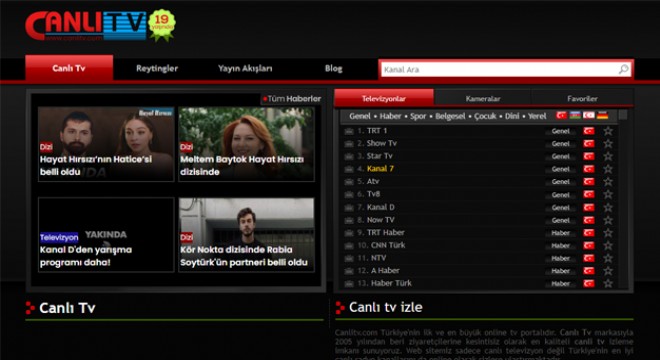The width and height of the screenshot is (660, 360).
Task: Filter channel list by Genel
Action: (x=360, y=116)
